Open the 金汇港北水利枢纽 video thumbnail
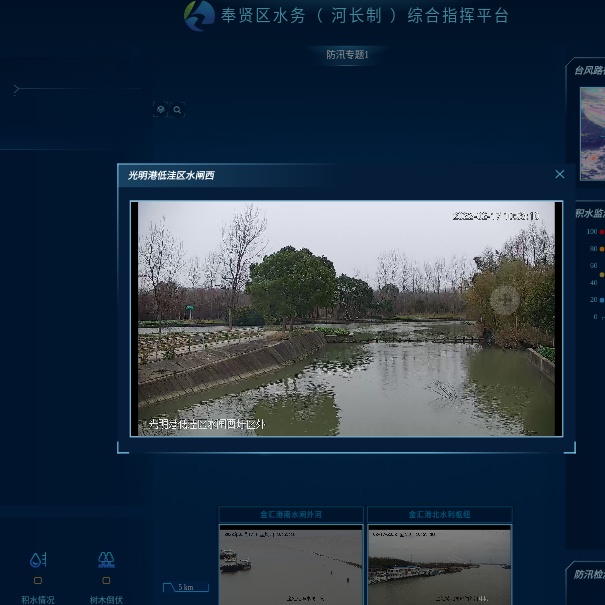This screenshot has width=605, height=605. (x=439, y=565)
